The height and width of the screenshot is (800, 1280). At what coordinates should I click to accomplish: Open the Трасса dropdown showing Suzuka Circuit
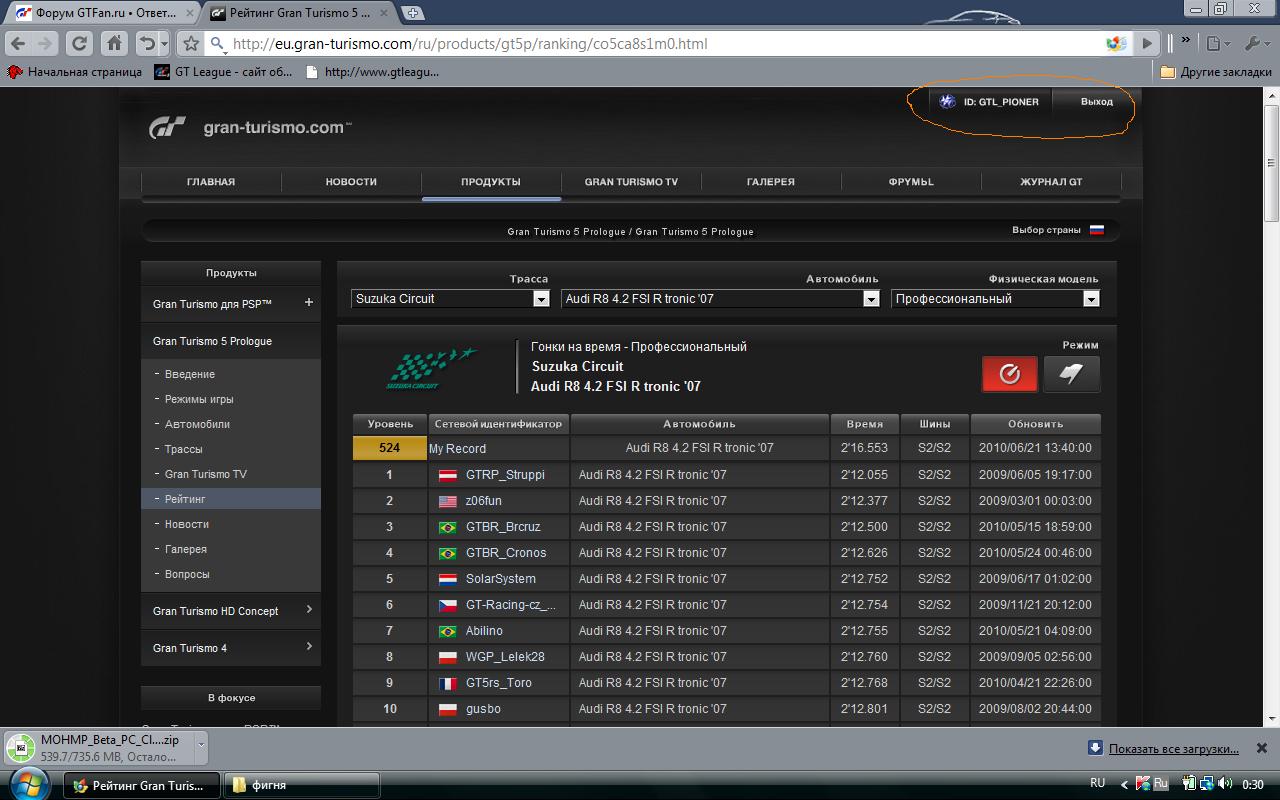pyautogui.click(x=451, y=298)
